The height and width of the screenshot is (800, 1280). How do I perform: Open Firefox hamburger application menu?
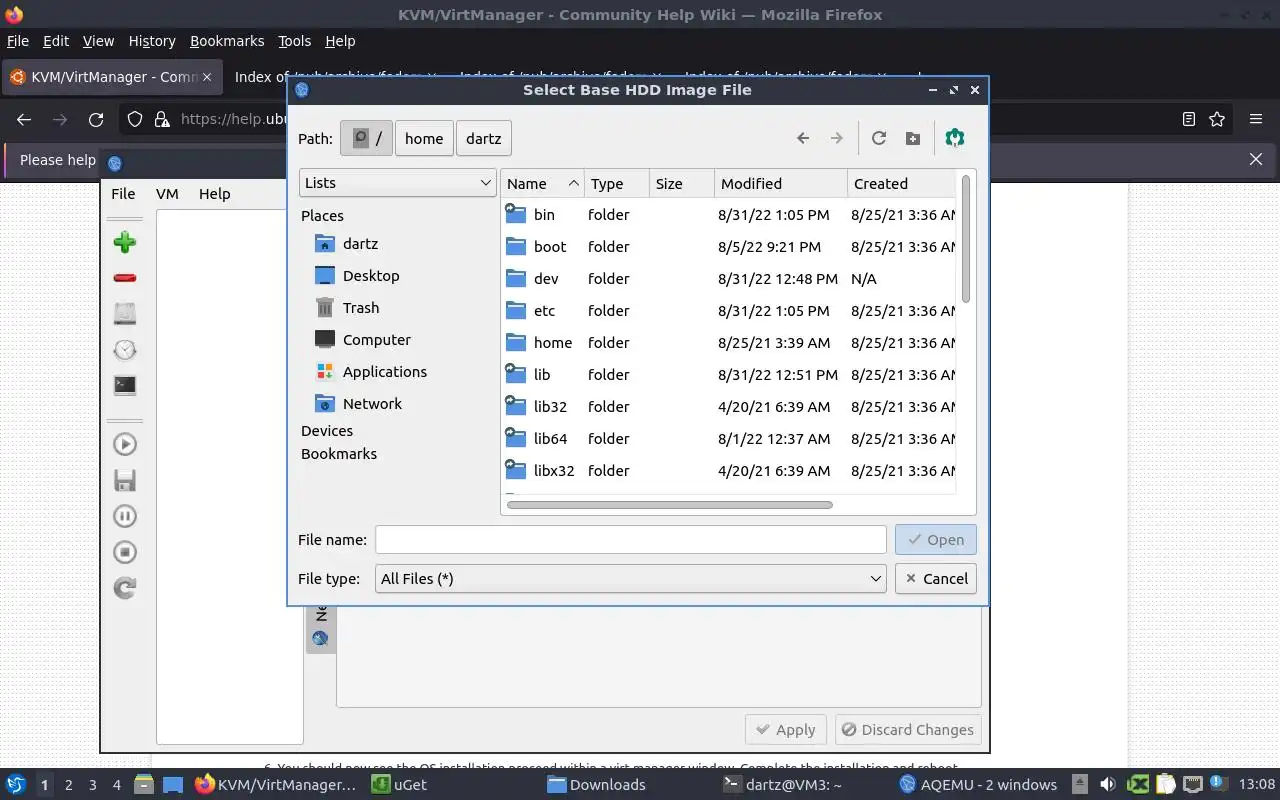point(1256,119)
